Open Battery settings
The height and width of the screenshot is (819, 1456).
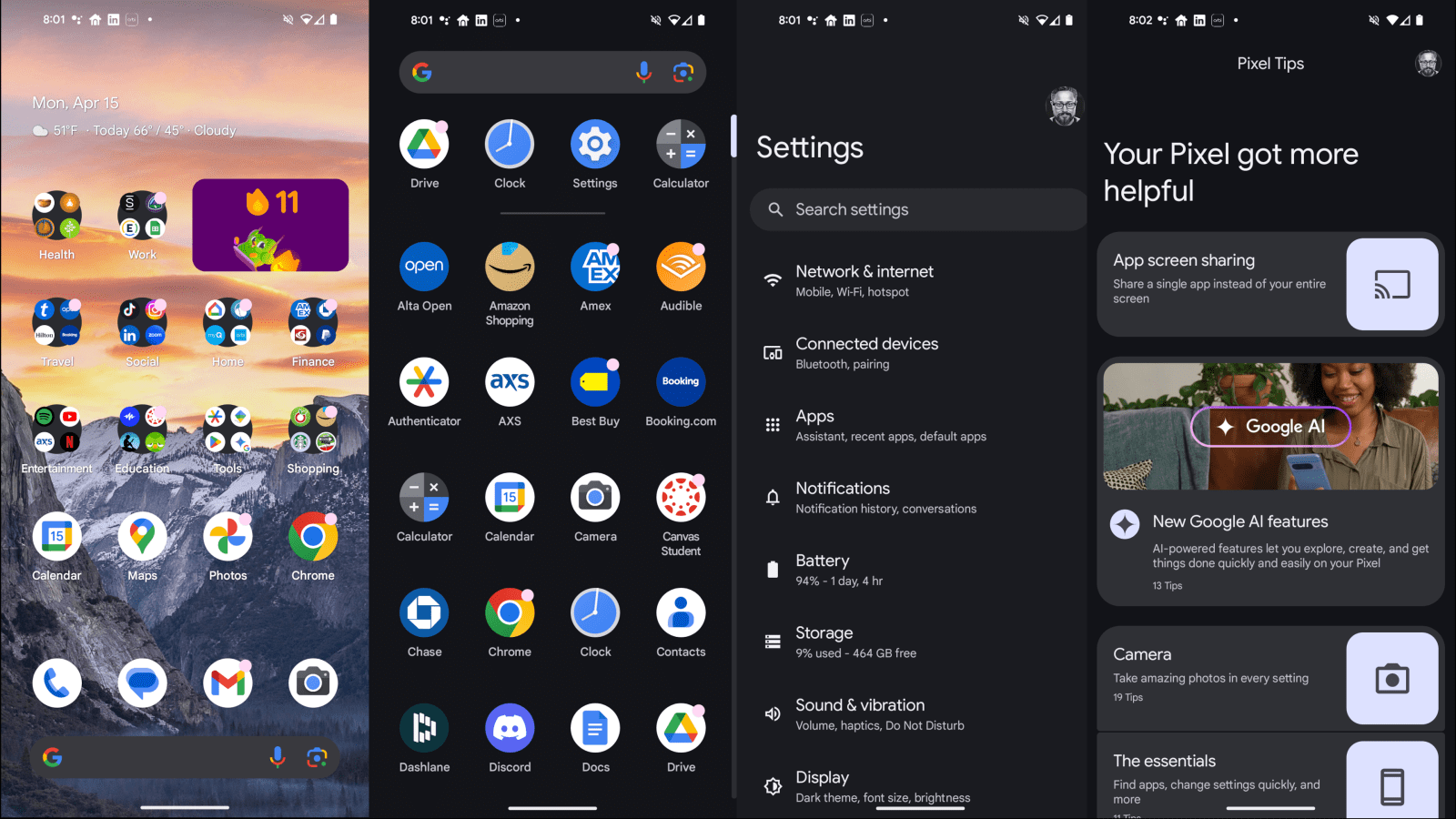pos(914,570)
